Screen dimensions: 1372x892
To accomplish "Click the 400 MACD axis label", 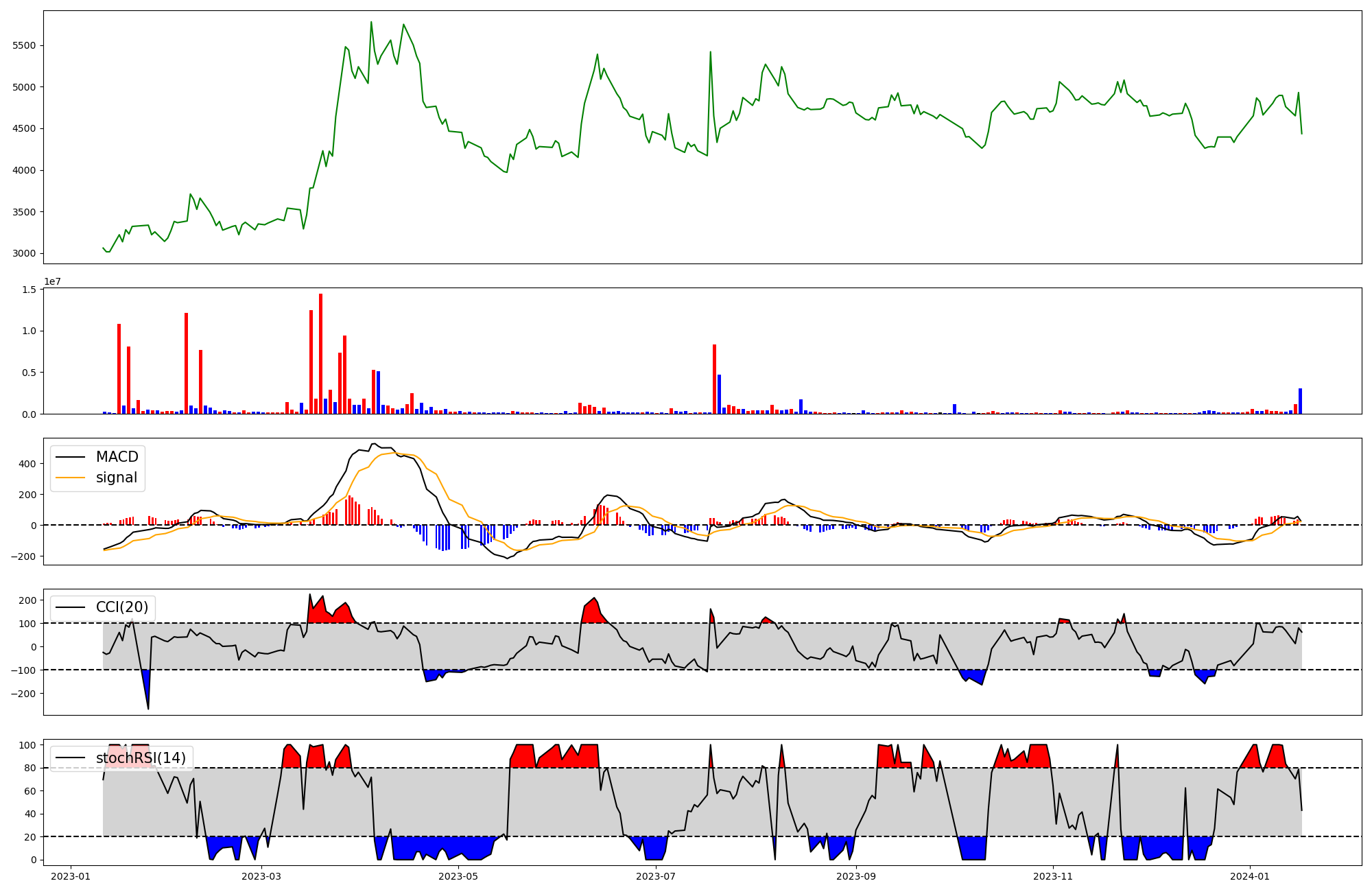I will click(29, 464).
